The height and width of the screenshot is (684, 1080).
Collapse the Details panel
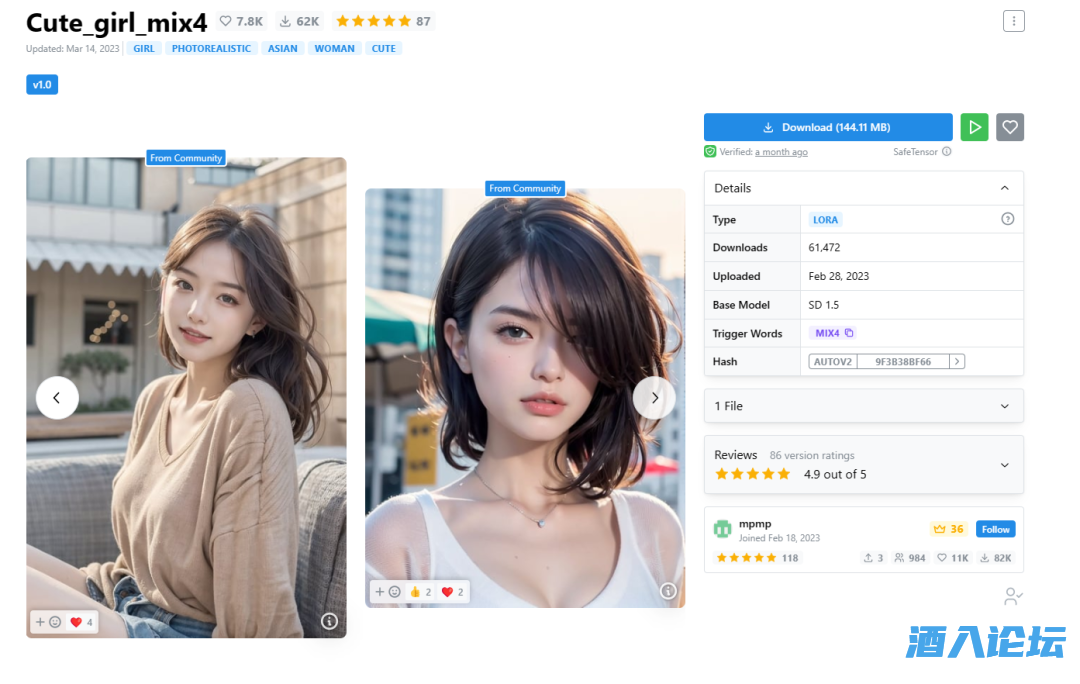(x=1004, y=188)
